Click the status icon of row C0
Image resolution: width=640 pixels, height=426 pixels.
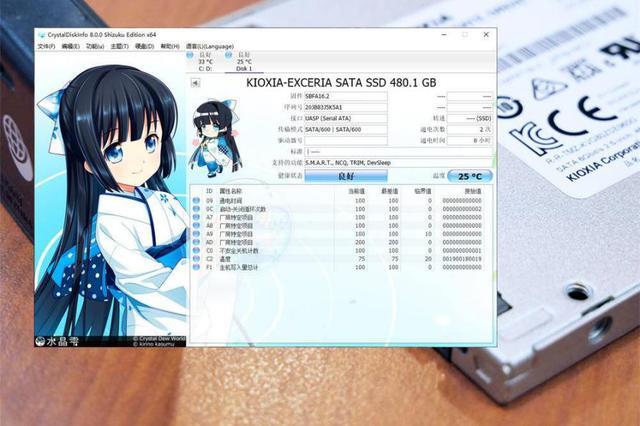click(196, 250)
